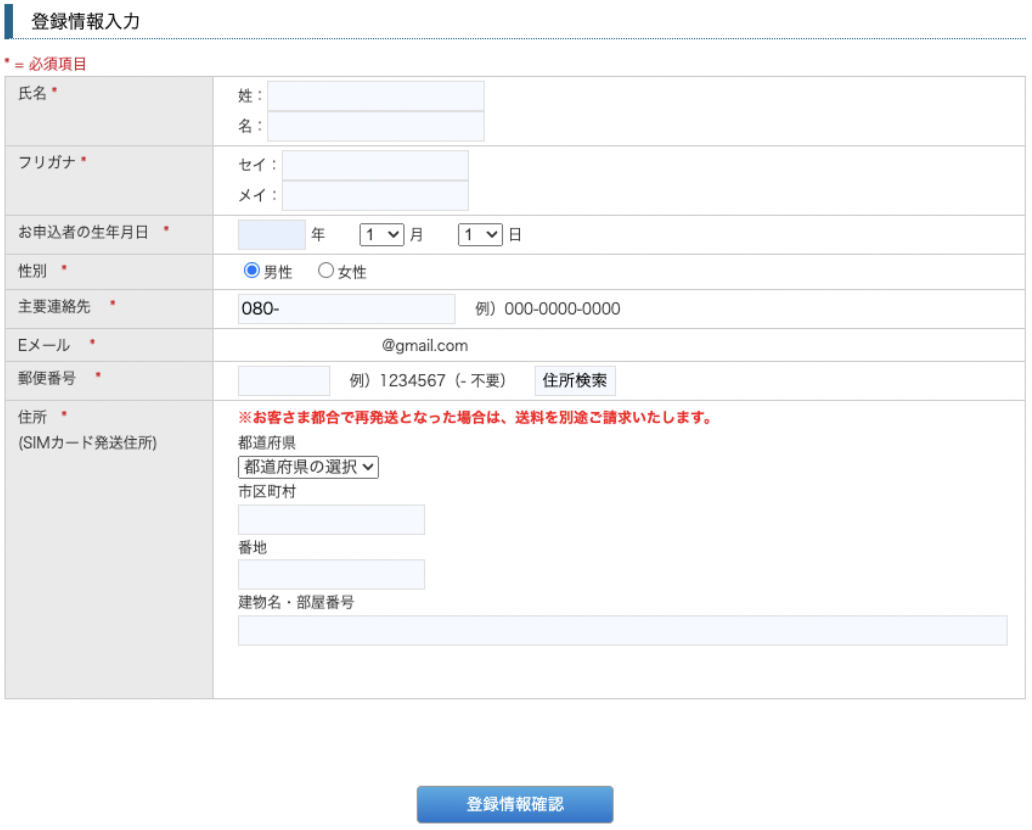The width and height of the screenshot is (1032, 830).
Task: Select the 女性 radio button
Action: coord(326,271)
